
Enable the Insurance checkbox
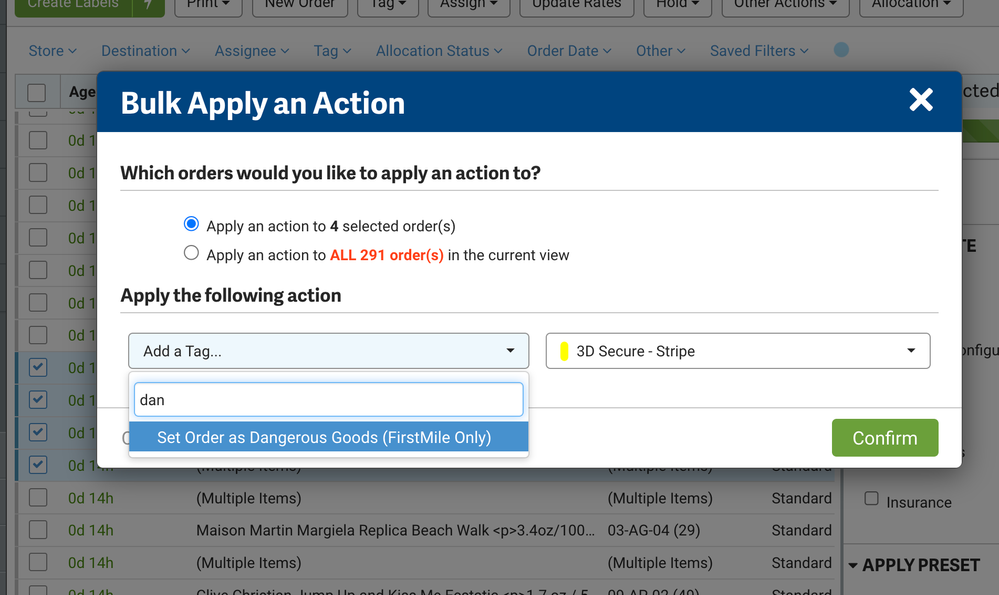tap(871, 498)
